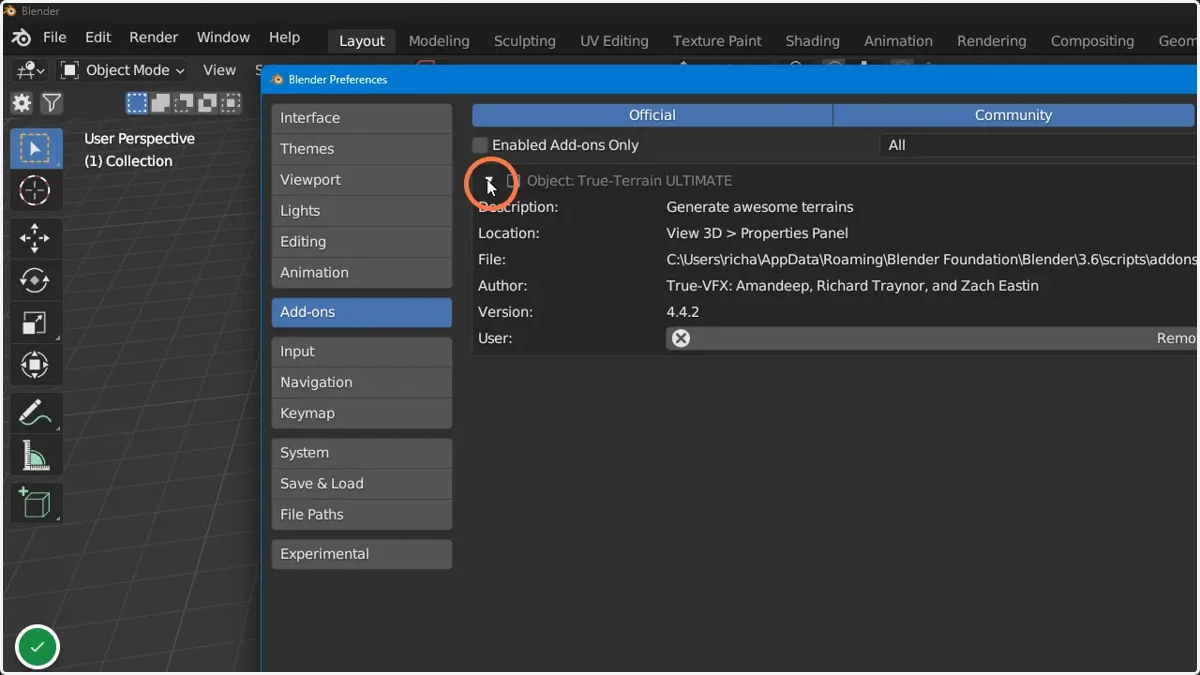Click the add-on file path text
This screenshot has width=1200, height=675.
pos(932,259)
